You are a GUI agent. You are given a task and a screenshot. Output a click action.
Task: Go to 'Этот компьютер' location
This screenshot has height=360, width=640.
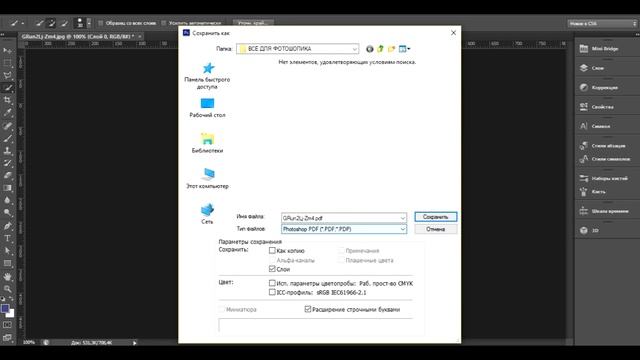point(207,179)
